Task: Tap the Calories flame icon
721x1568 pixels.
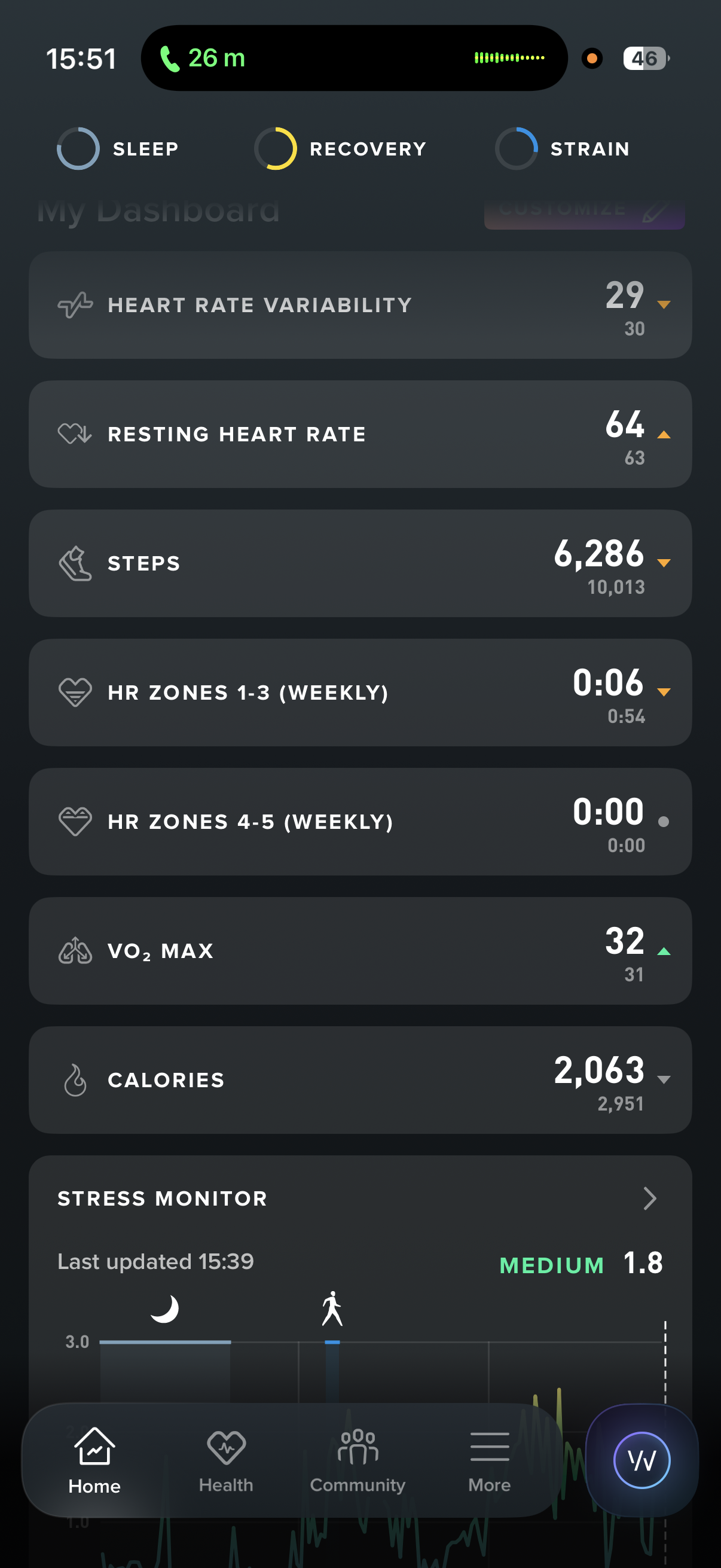Action: pyautogui.click(x=75, y=1081)
